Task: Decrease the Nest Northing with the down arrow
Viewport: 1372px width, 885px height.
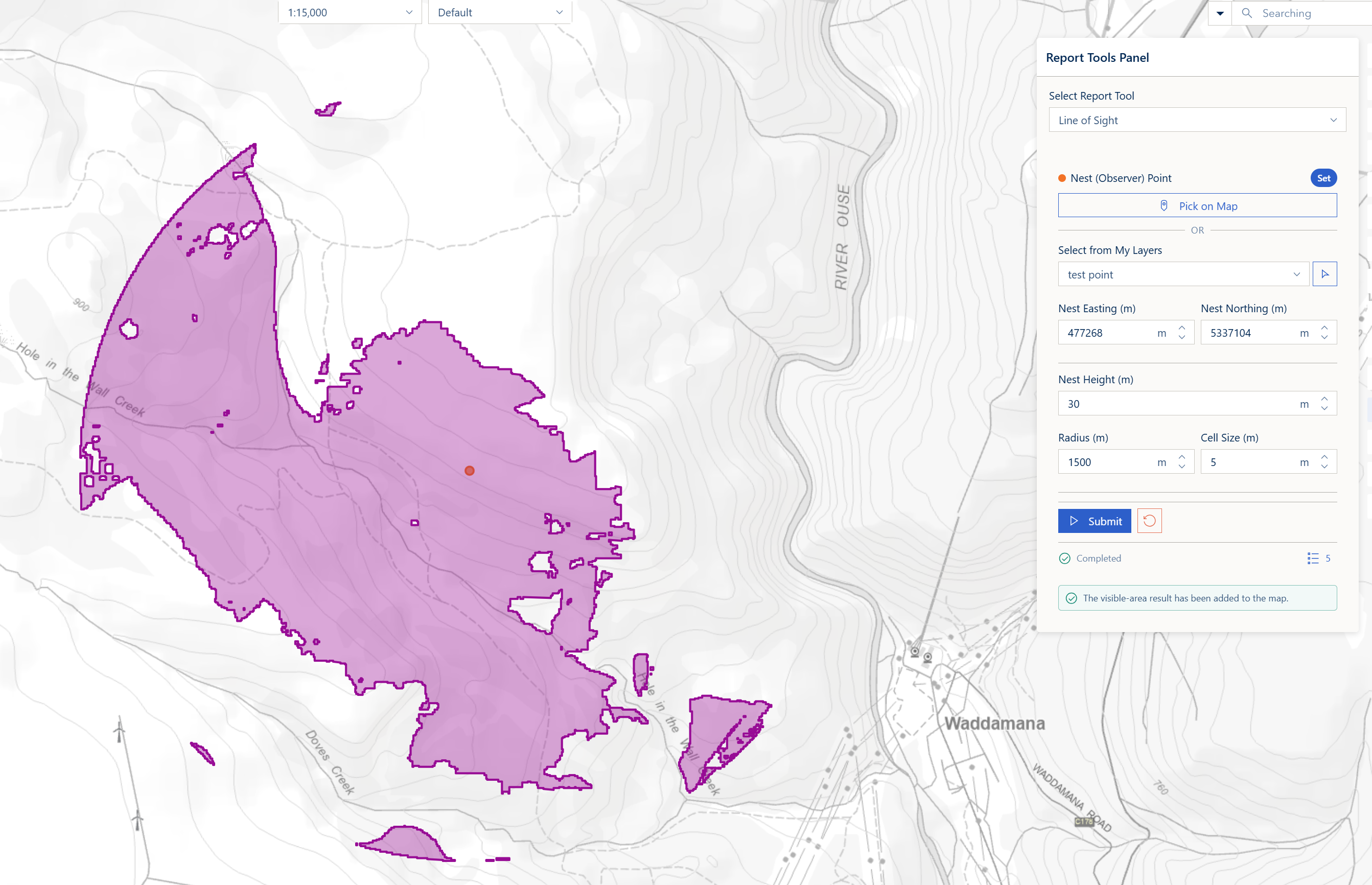Action: pos(1324,338)
